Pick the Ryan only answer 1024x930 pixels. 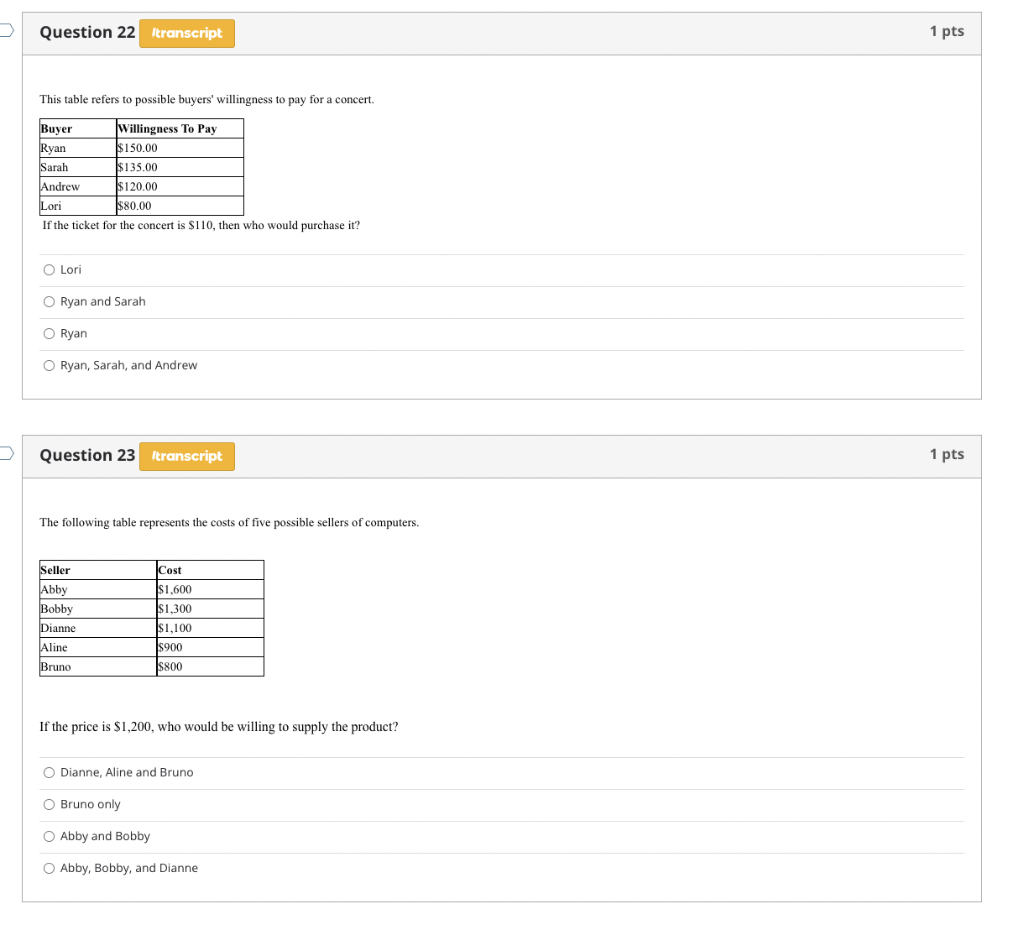pyautogui.click(x=49, y=334)
